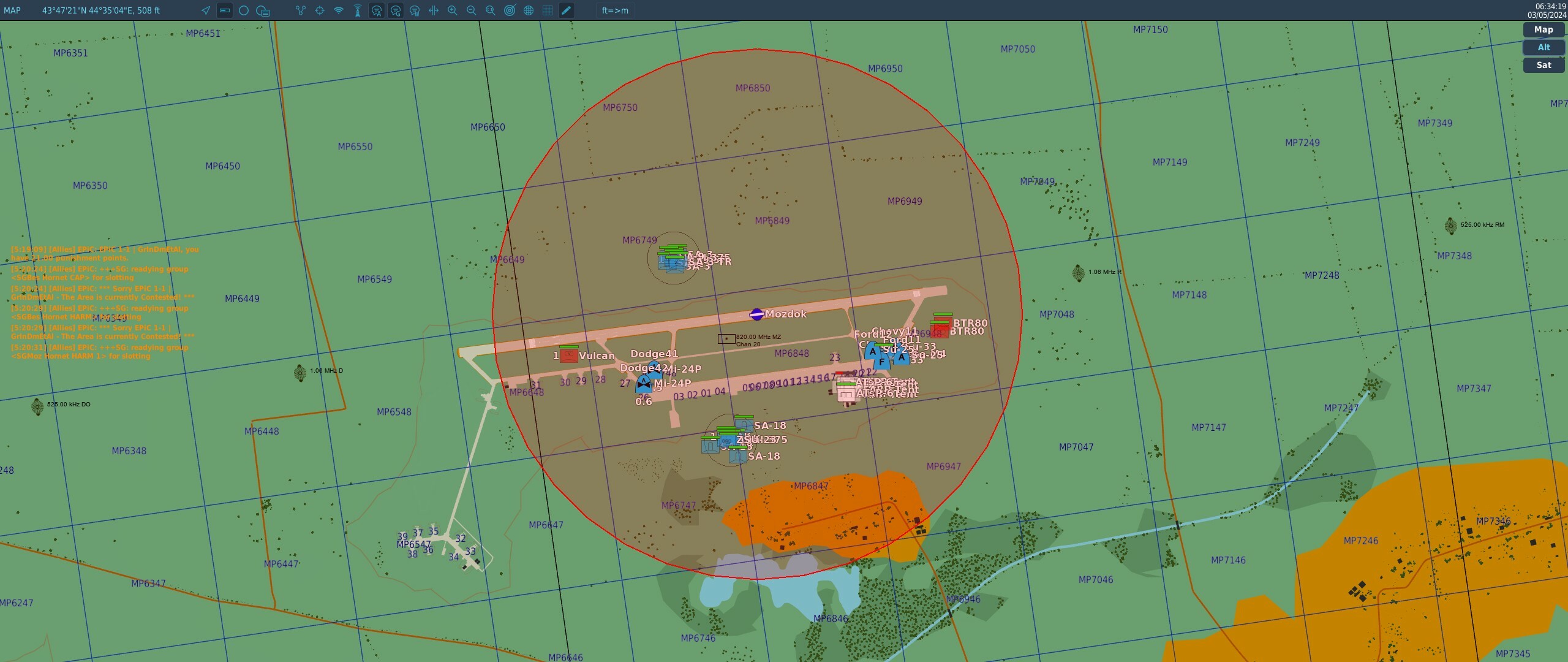Click the MP6547 grid label near shelters
Viewport: 1568px width, 662px height.
pos(414,544)
